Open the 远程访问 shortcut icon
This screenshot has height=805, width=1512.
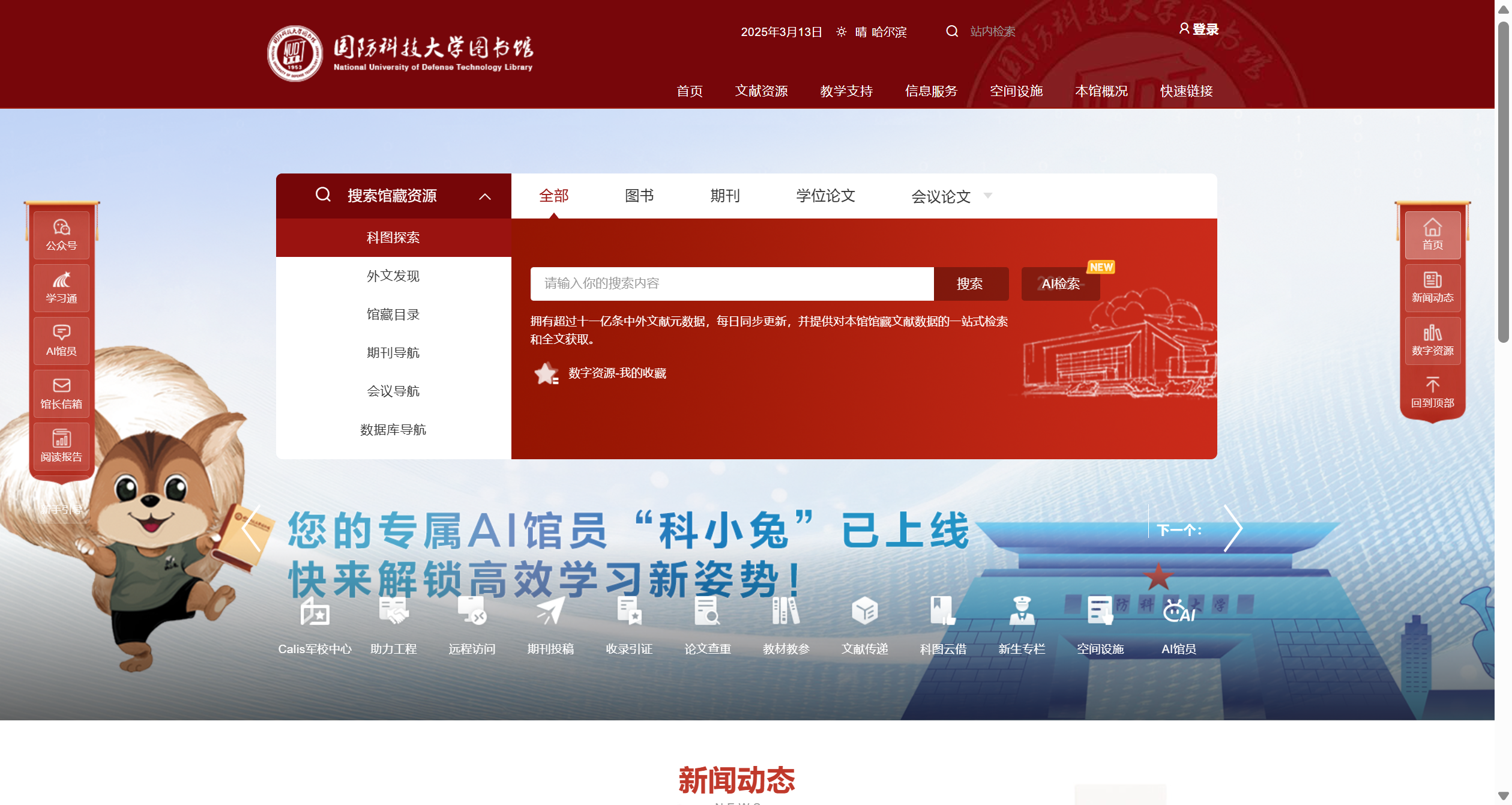pyautogui.click(x=472, y=611)
